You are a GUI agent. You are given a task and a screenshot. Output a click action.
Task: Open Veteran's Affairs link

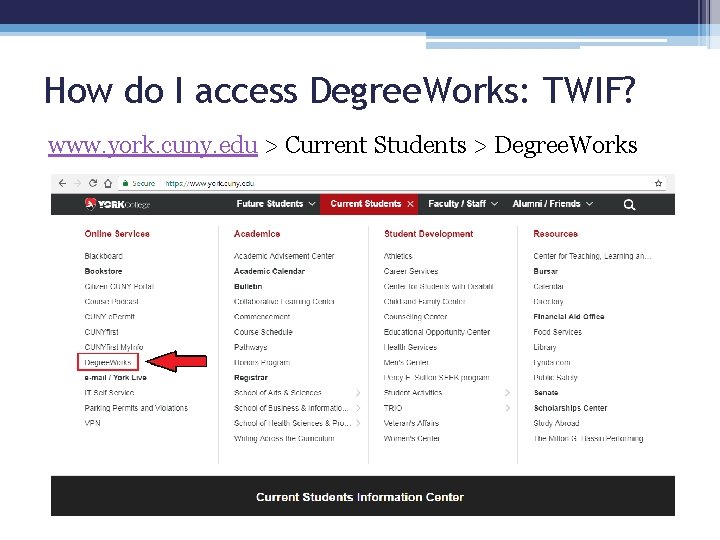pyautogui.click(x=411, y=423)
